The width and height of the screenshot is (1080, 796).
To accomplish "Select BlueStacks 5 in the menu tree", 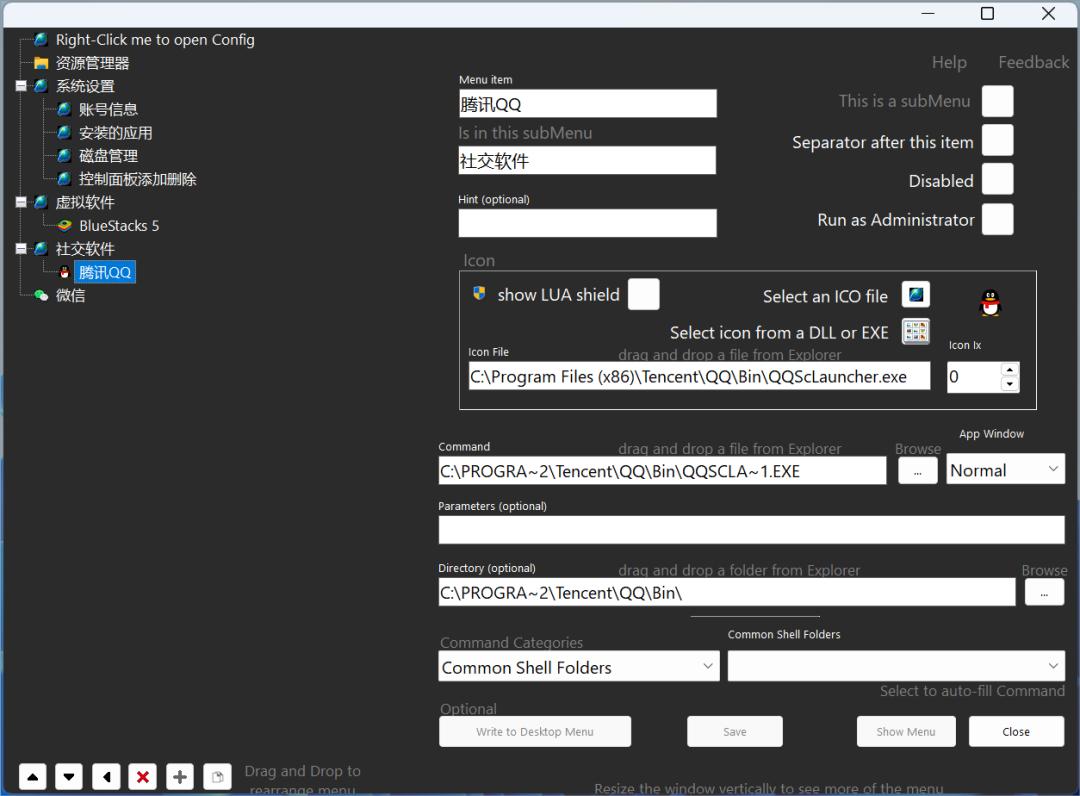I will point(118,226).
